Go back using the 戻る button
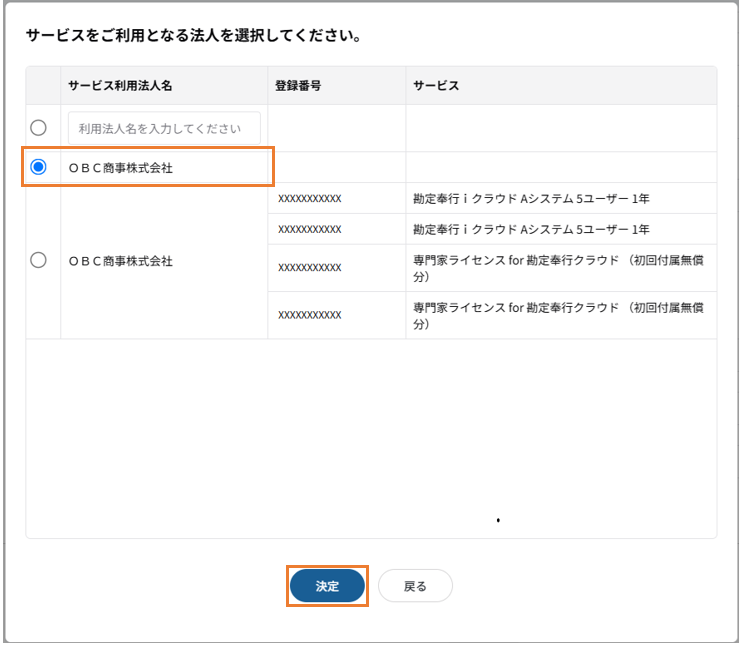 pos(415,586)
